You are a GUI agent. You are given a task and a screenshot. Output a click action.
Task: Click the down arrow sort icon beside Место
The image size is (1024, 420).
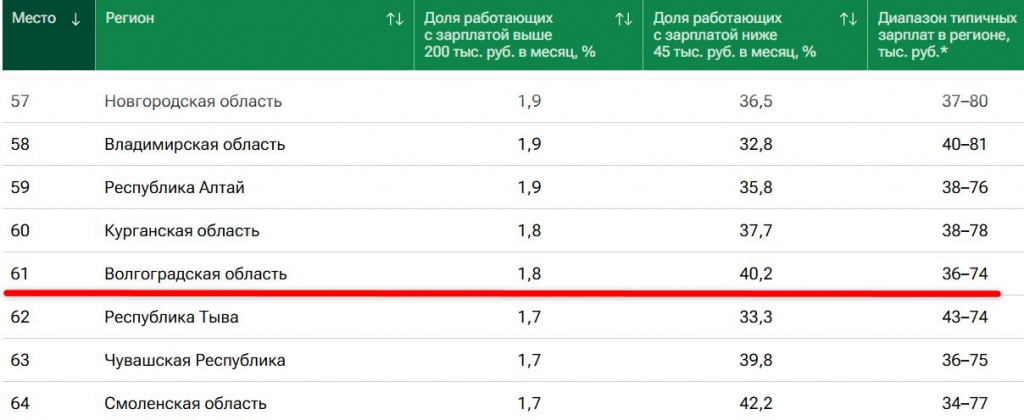pyautogui.click(x=76, y=19)
